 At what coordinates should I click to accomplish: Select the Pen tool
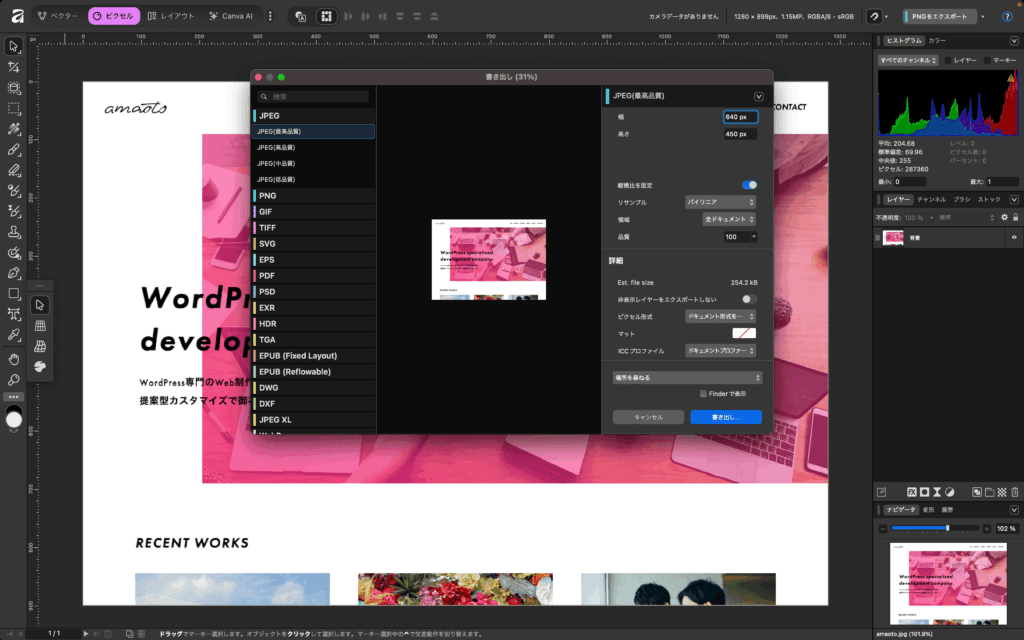tap(14, 273)
